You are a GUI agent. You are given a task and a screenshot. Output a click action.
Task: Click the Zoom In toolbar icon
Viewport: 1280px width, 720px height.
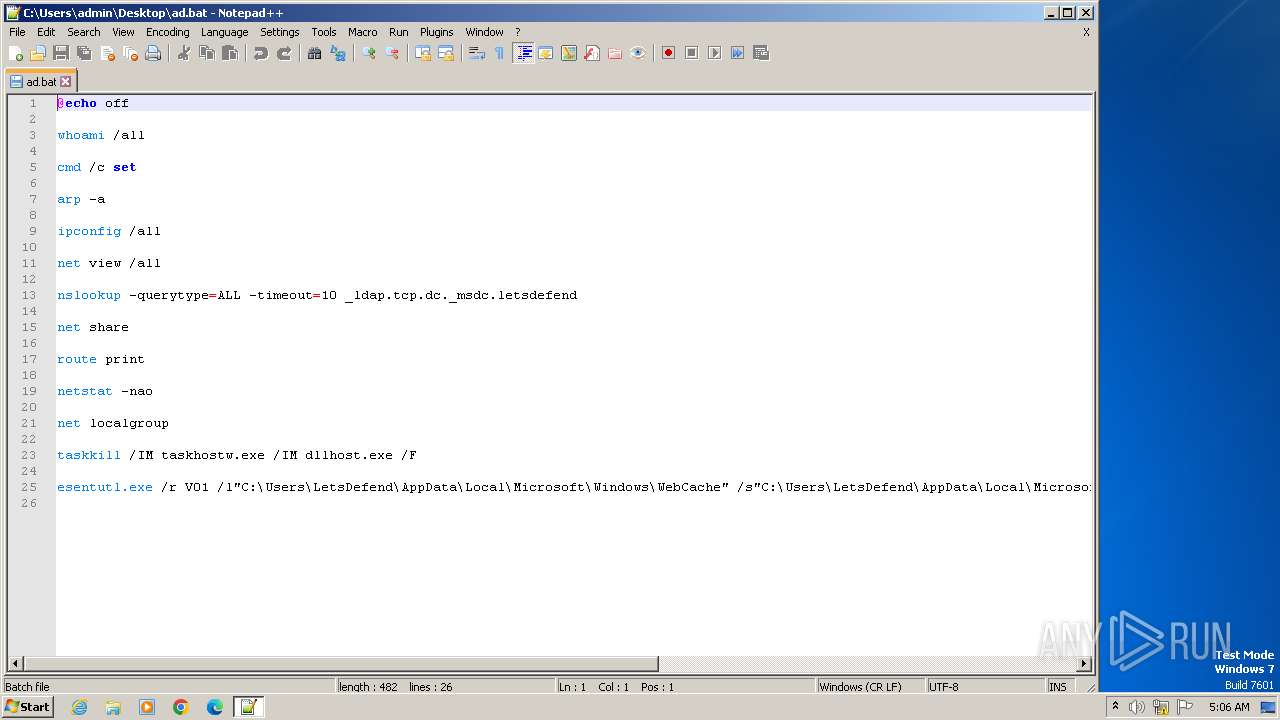coord(369,53)
